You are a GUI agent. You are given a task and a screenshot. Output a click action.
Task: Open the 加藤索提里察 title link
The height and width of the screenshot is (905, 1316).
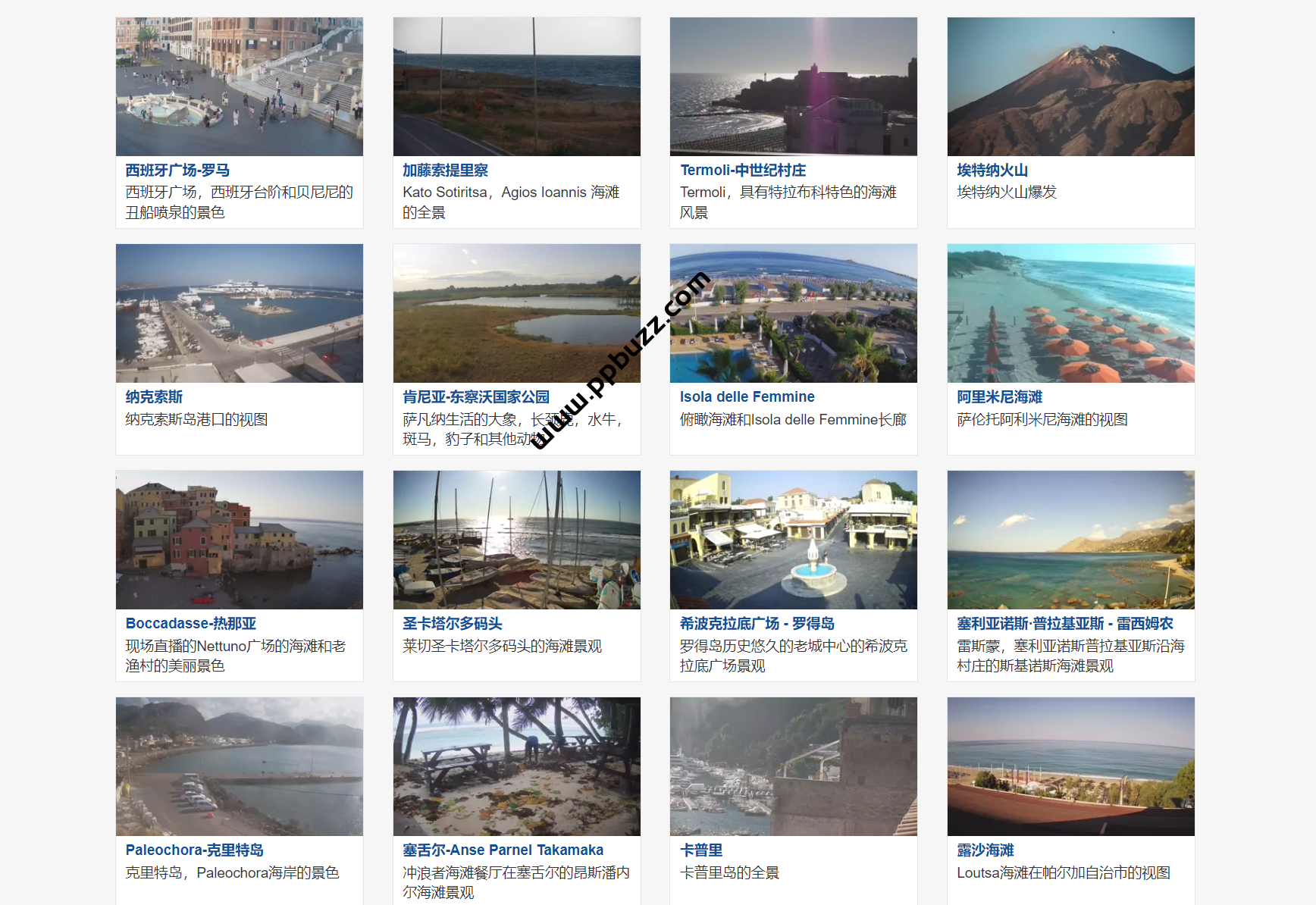[445, 171]
